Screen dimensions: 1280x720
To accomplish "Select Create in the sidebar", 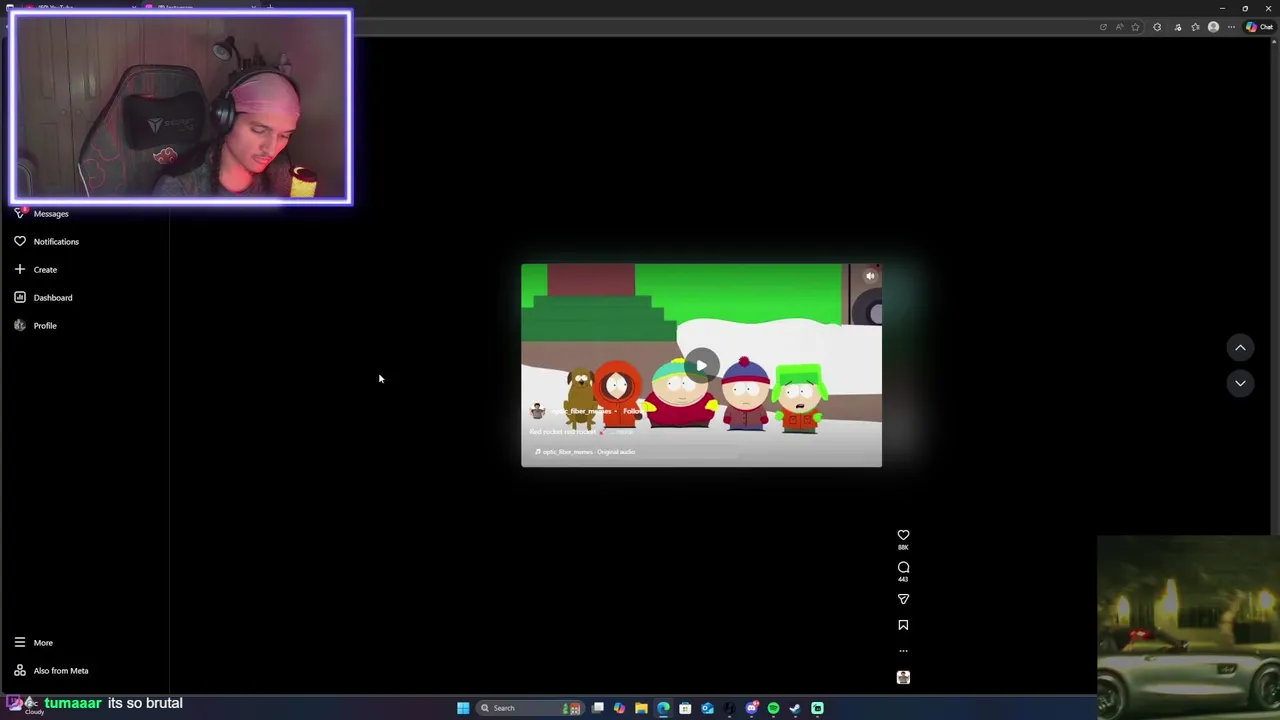I will pyautogui.click(x=45, y=269).
